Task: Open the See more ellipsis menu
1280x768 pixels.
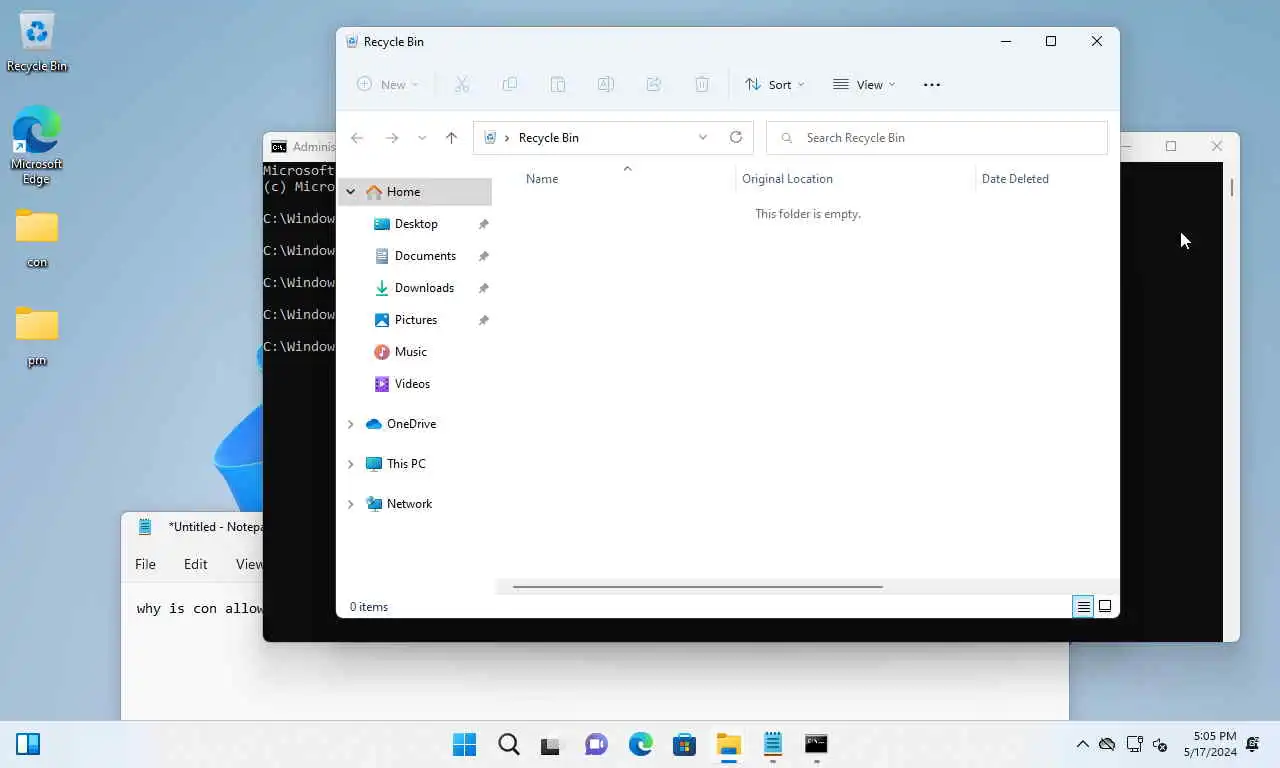Action: coord(932,85)
